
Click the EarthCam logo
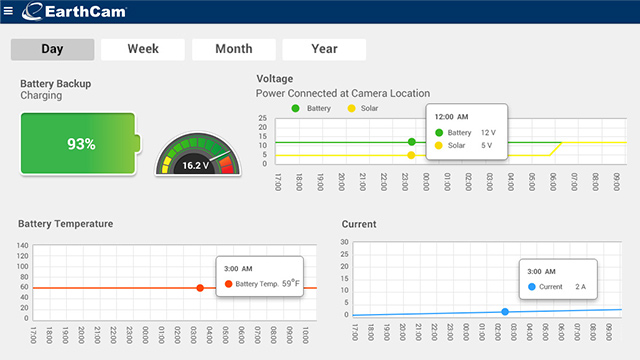(x=74, y=11)
